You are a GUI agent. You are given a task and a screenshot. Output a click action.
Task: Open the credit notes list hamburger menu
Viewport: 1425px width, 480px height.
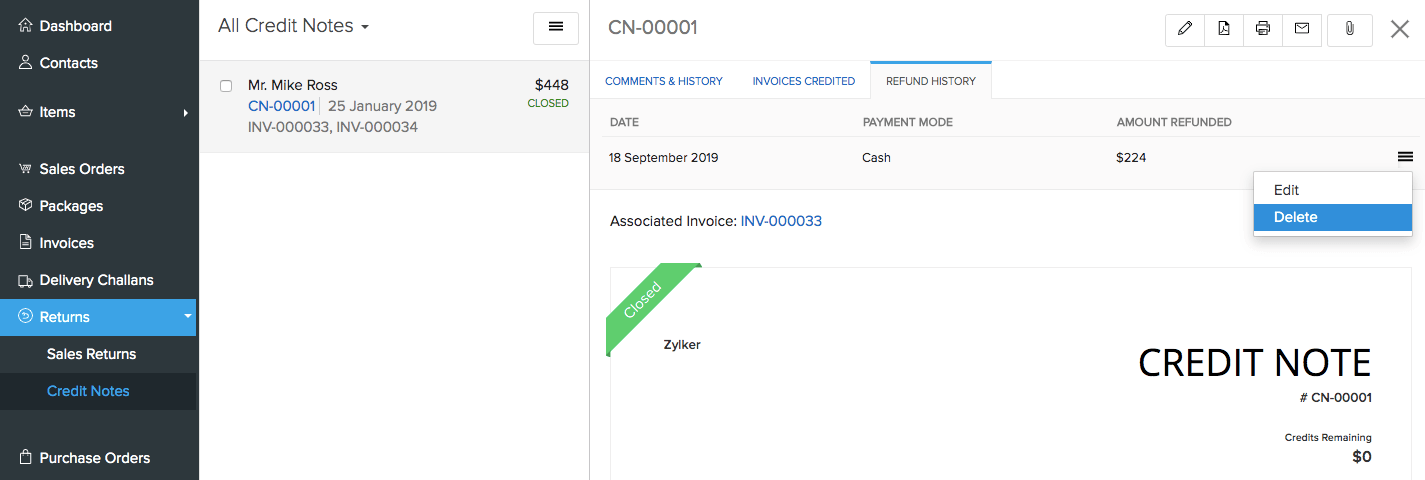(x=556, y=28)
